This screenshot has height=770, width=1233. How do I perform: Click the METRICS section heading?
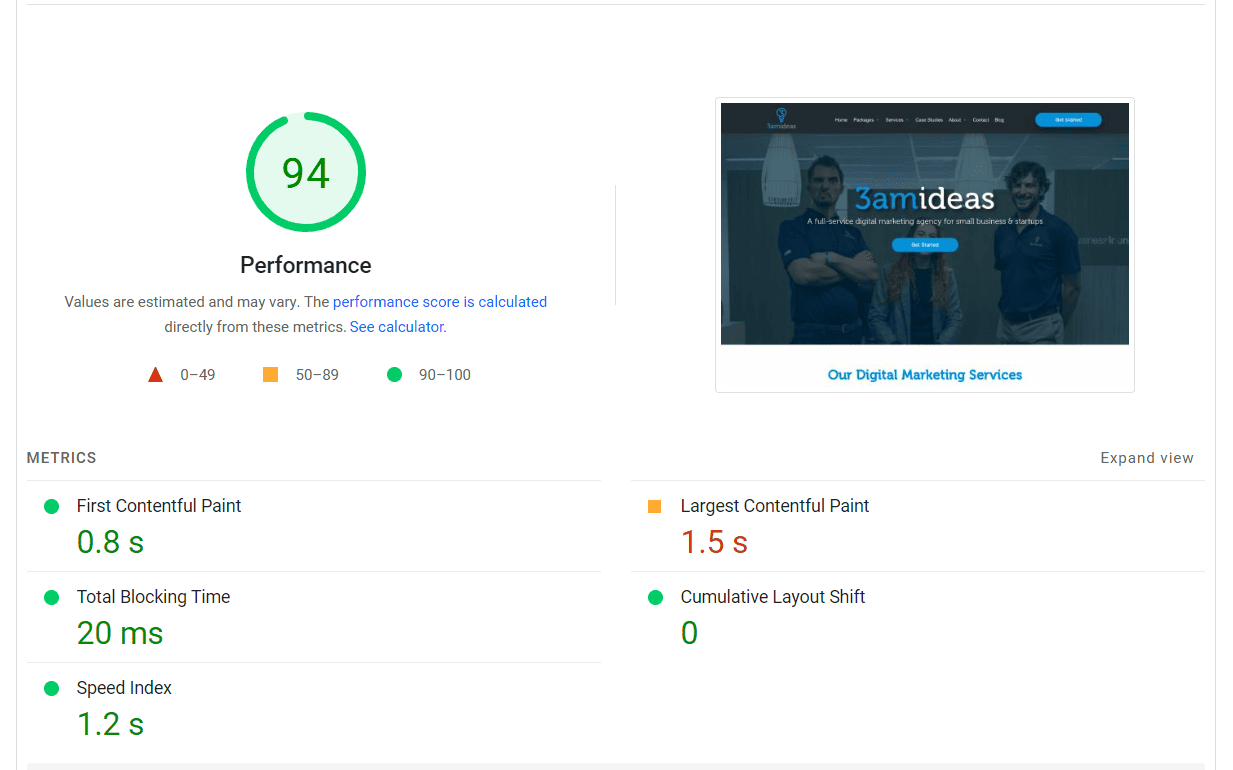(x=62, y=458)
